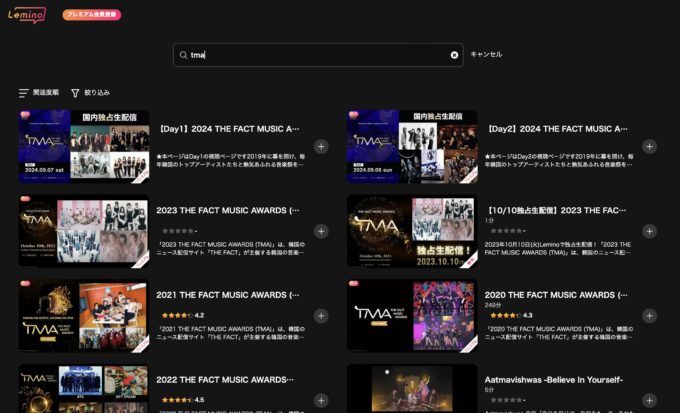Add Aatmavishwas -Believe In Yourself- to list
This screenshot has width=680, height=413.
649,400
